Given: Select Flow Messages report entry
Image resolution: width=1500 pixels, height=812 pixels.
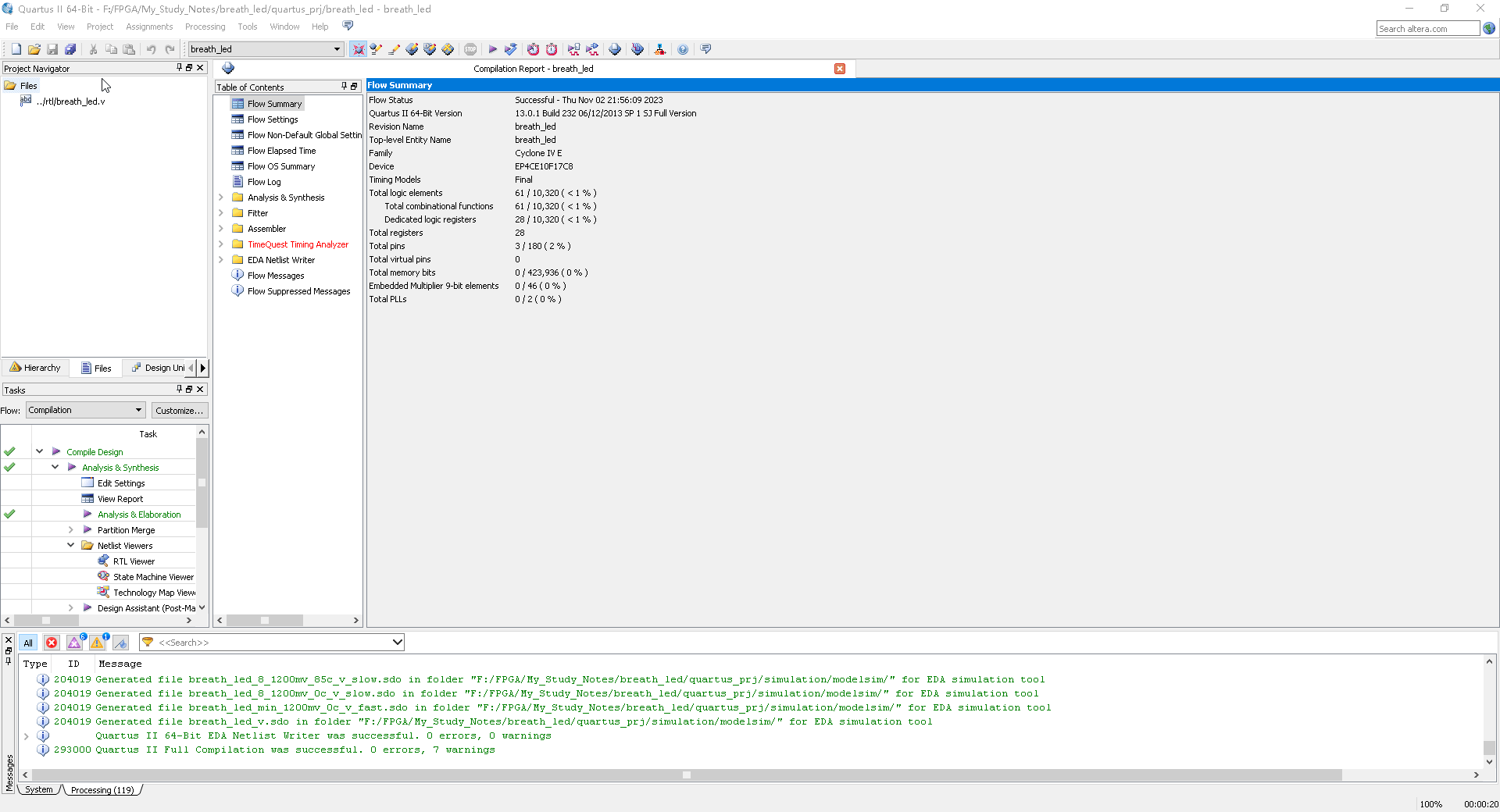Looking at the screenshot, I should click(276, 276).
